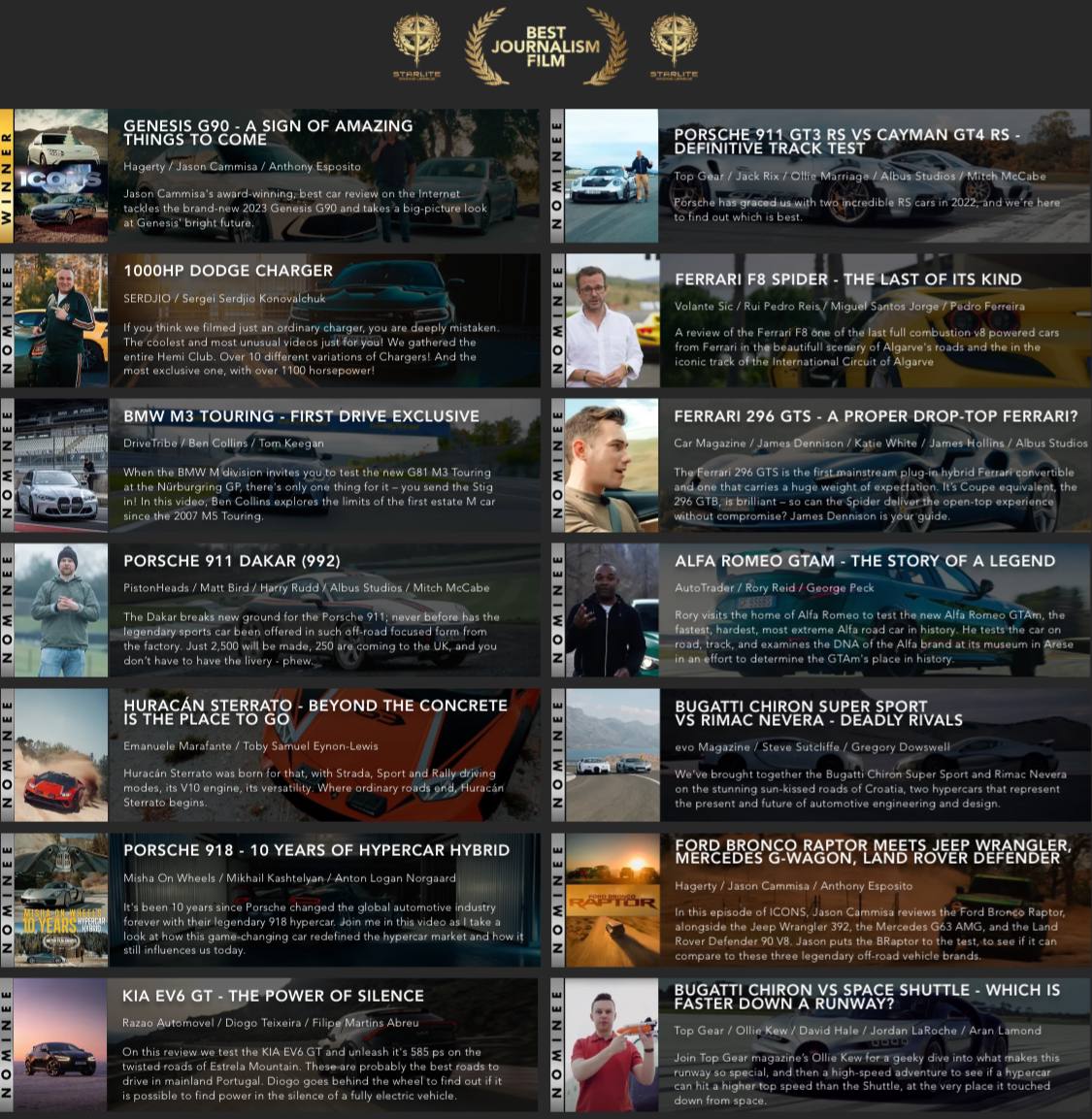The height and width of the screenshot is (1119, 1092).
Task: Open the Porsche 918 10 Years thumbnail
Action: [61, 900]
